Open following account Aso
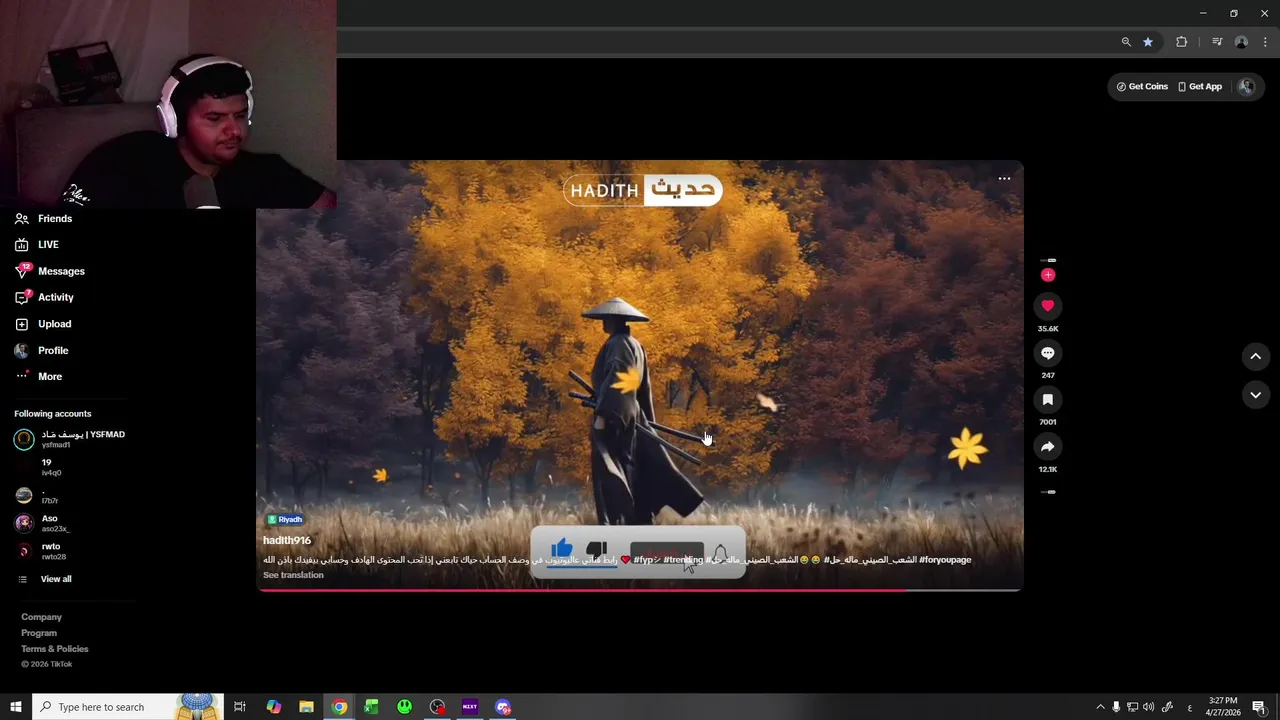The width and height of the screenshot is (1280, 720). [42, 523]
